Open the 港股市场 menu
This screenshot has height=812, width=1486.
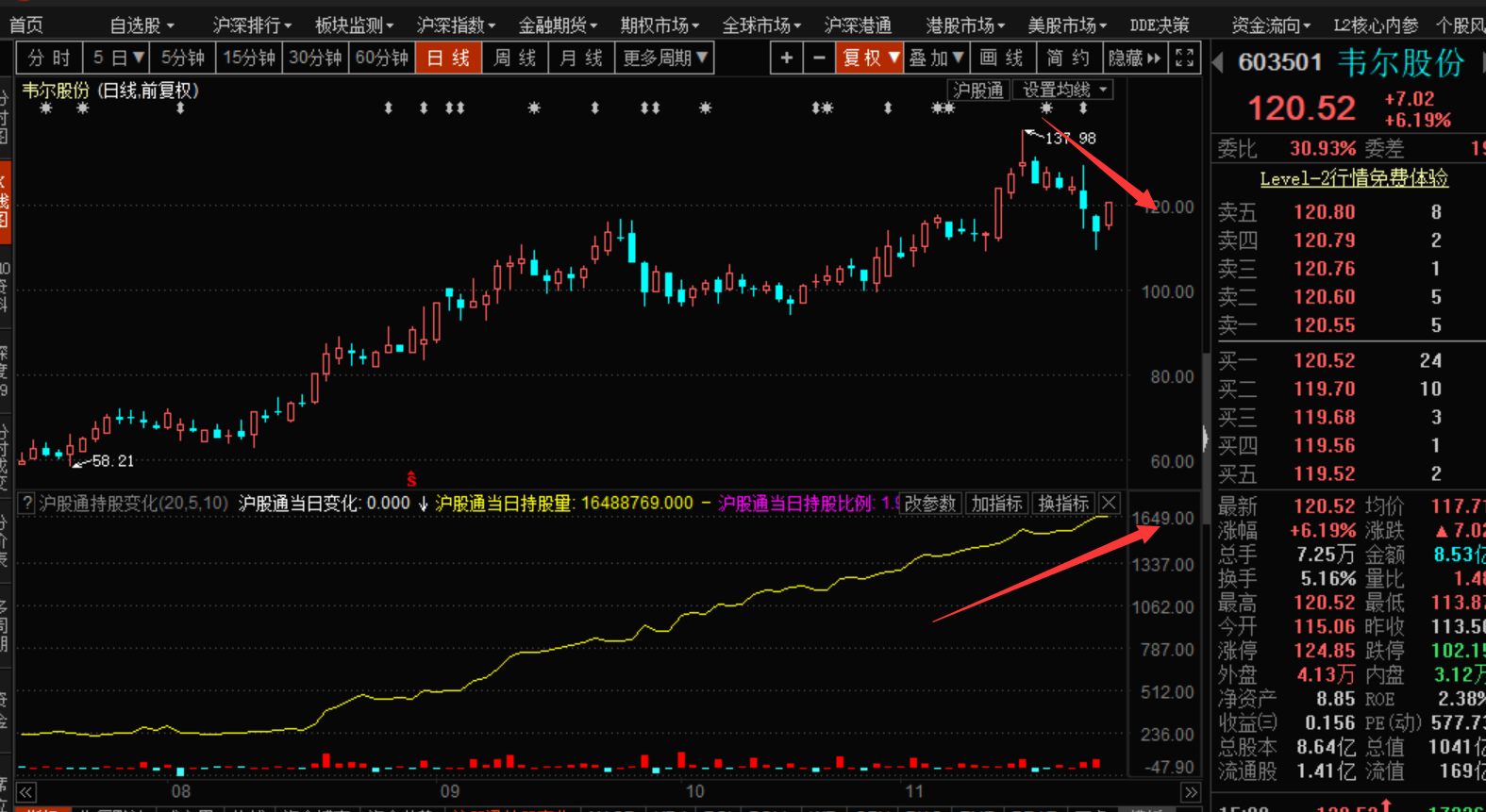coord(965,25)
